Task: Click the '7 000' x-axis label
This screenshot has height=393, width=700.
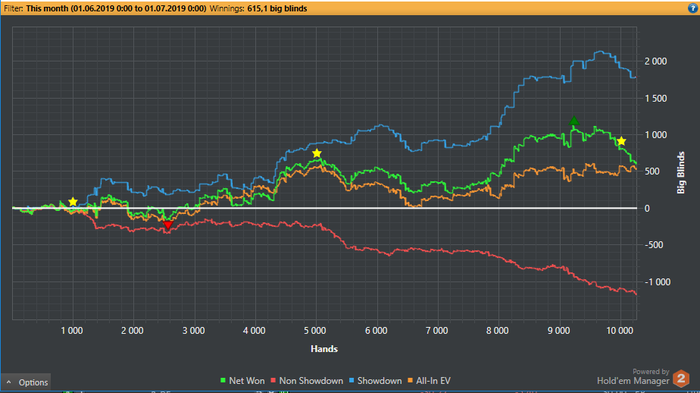Action: tap(437, 331)
